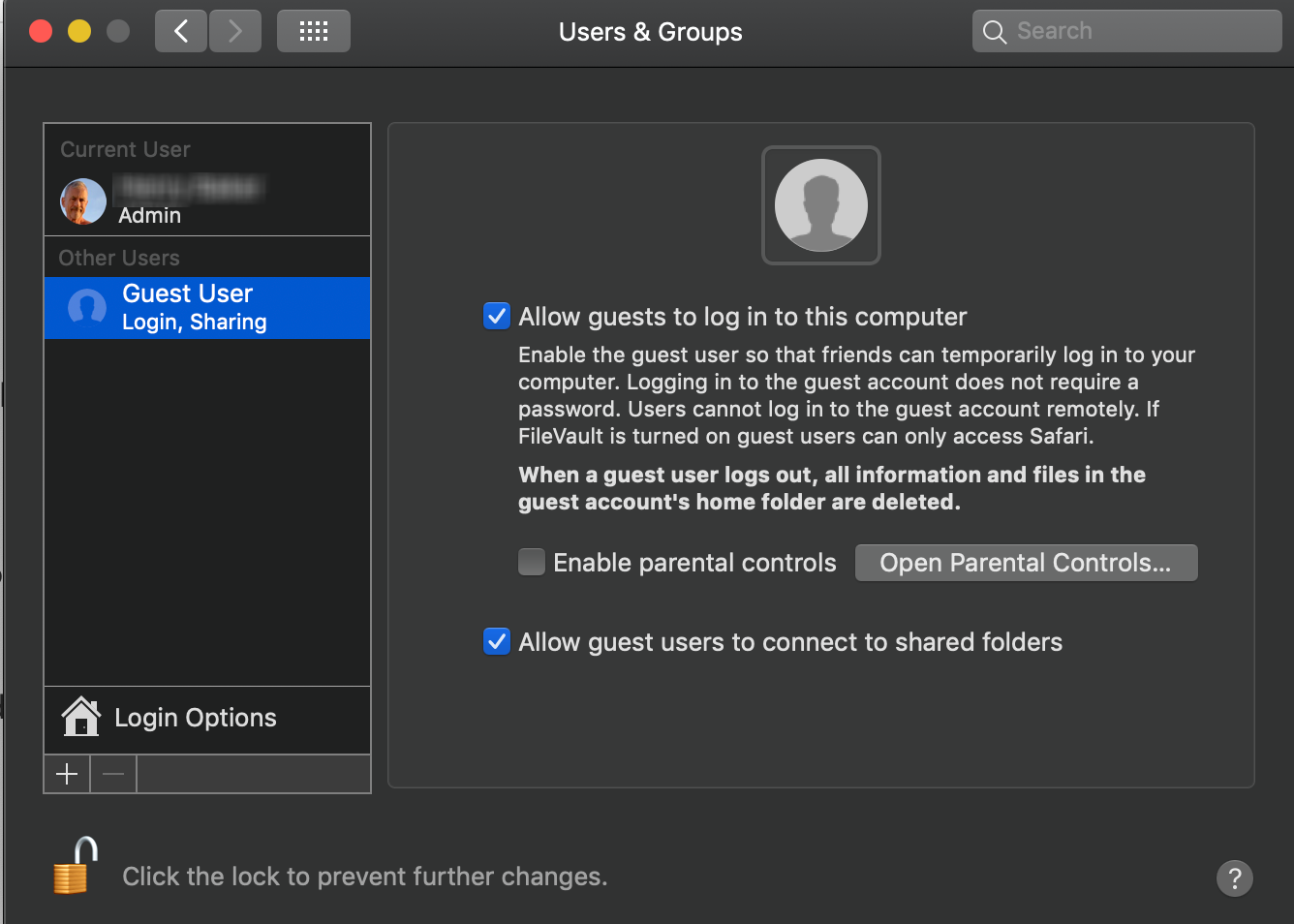Click the Admin user profile photo
Image resolution: width=1294 pixels, height=924 pixels.
pos(83,201)
